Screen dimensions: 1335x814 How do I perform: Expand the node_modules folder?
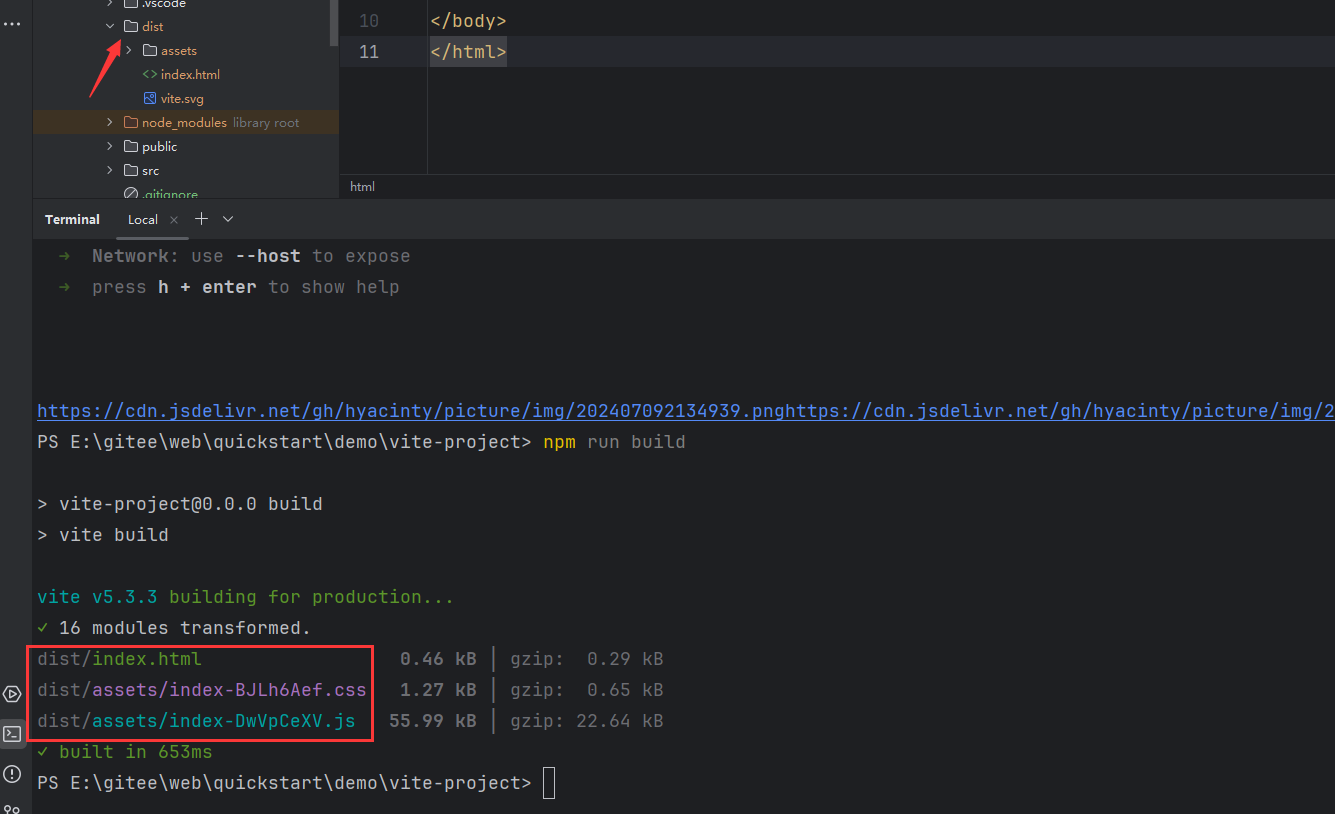click(110, 122)
